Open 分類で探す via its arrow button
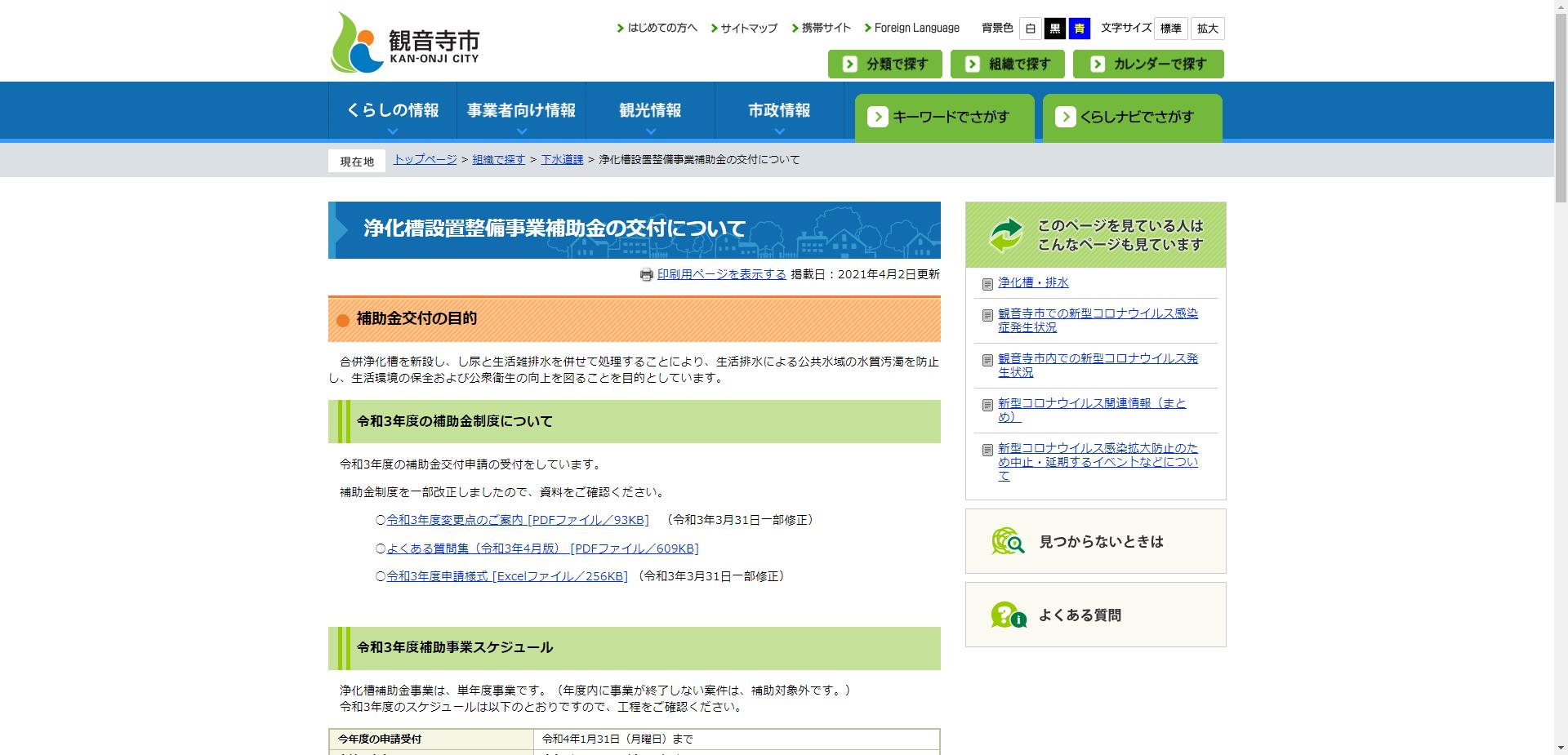Image resolution: width=1568 pixels, height=755 pixels. pyautogui.click(x=852, y=64)
